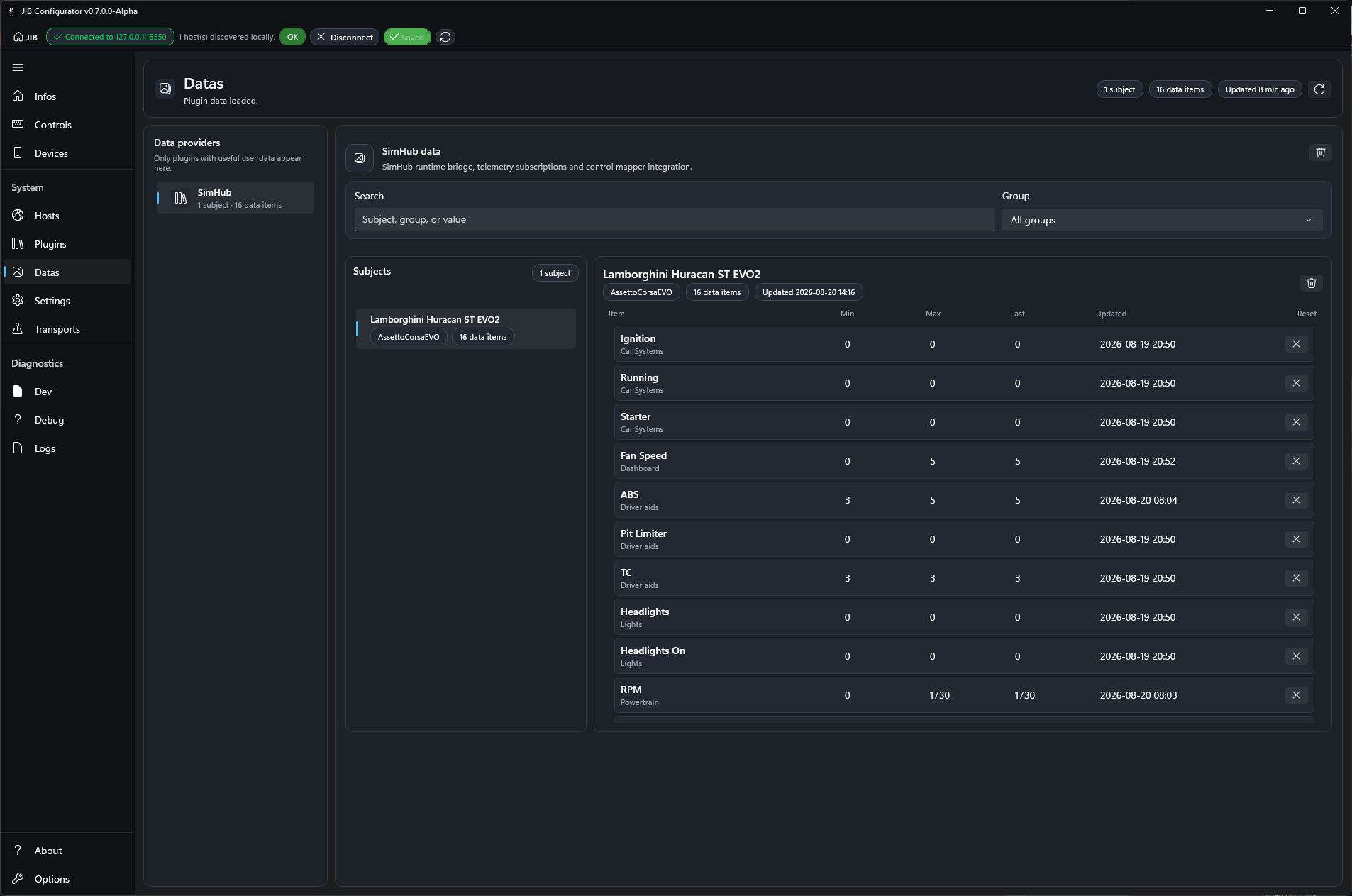The width and height of the screenshot is (1352, 896).
Task: Click the RPM Max value 1730
Action: point(939,696)
